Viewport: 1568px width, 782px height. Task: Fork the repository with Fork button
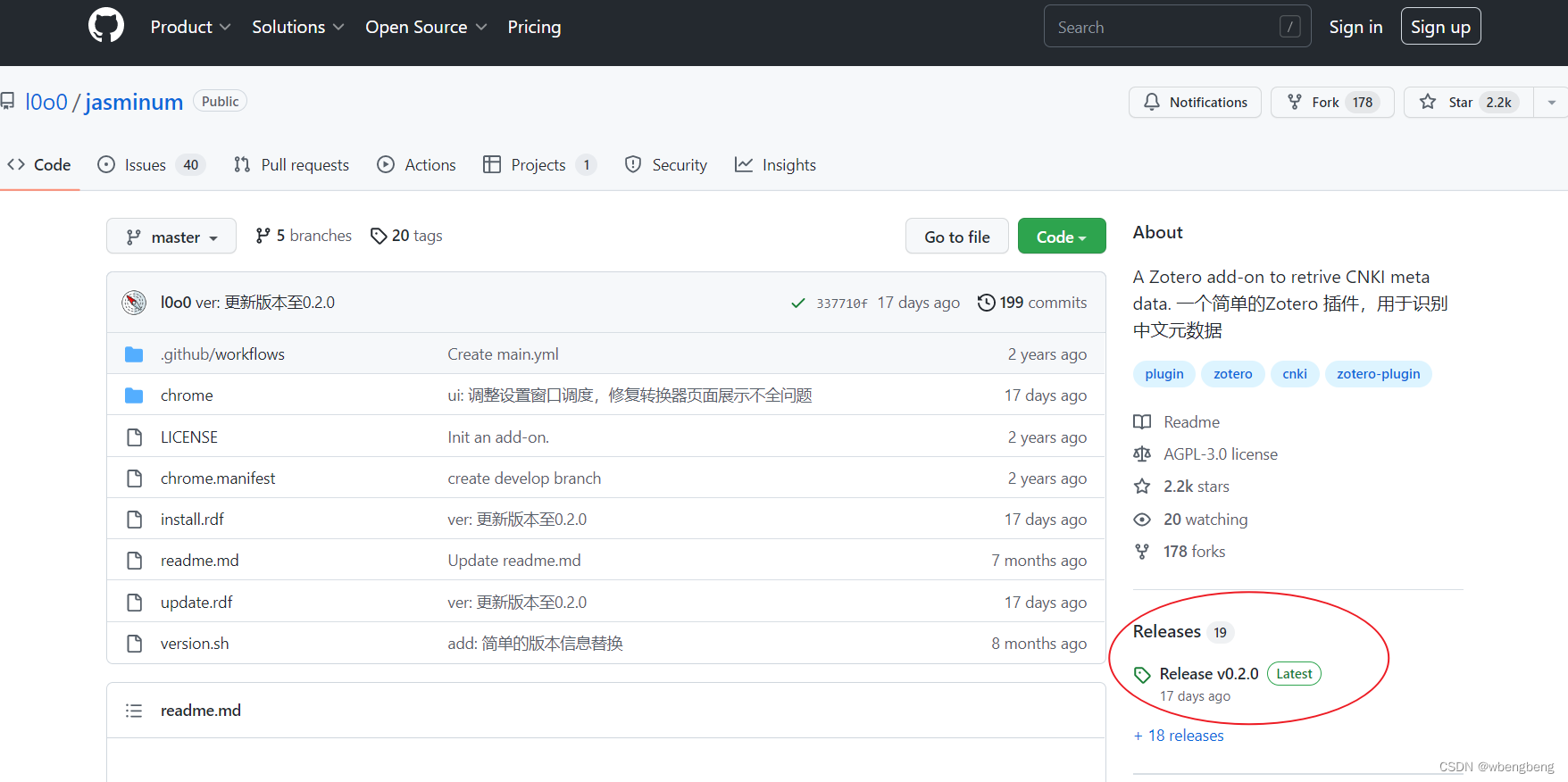click(1331, 102)
